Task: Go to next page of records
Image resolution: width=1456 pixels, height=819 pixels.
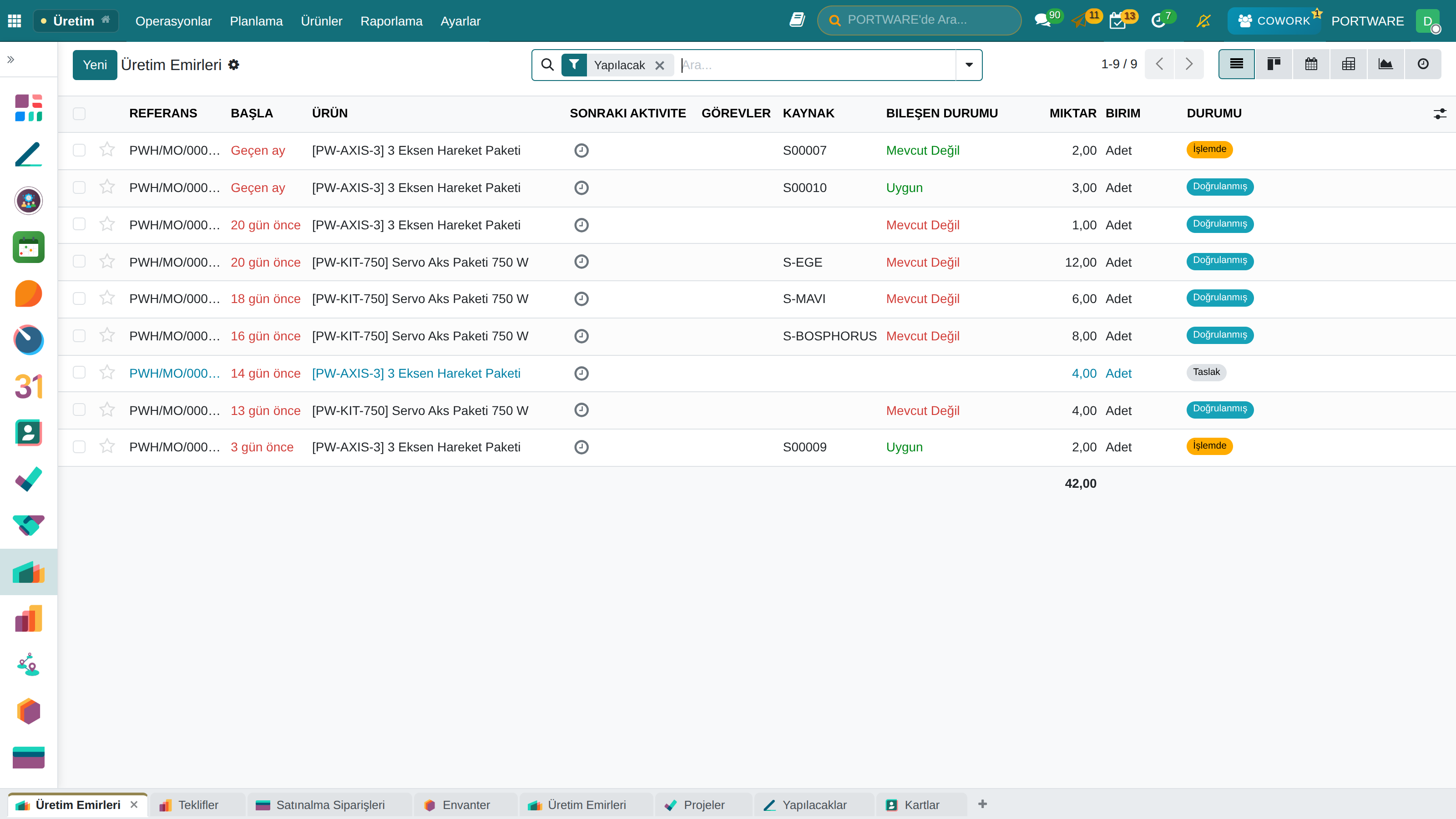Action: point(1188,64)
